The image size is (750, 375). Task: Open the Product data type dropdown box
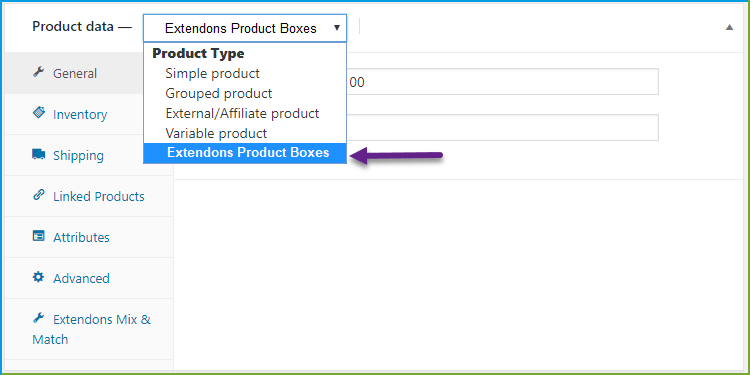point(245,28)
